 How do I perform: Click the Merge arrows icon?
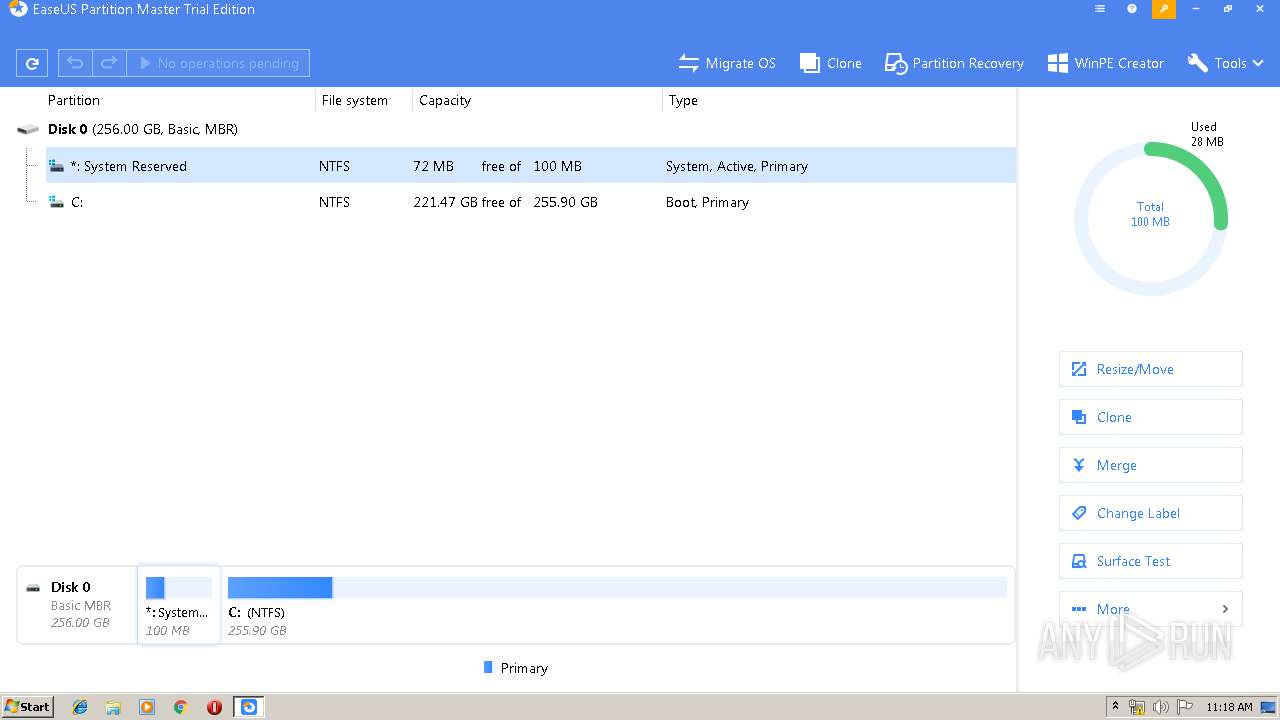(1079, 465)
